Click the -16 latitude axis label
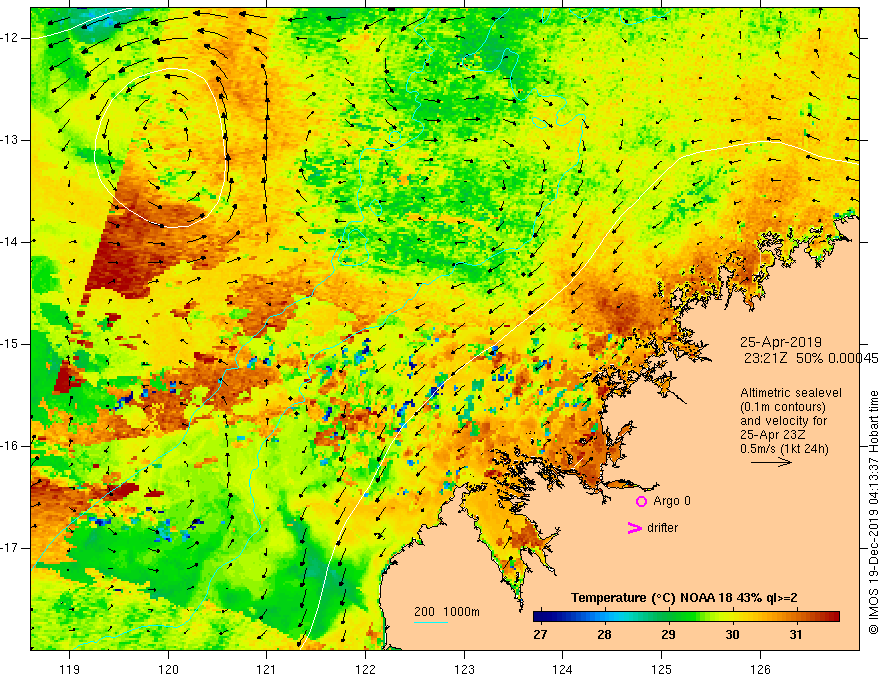 [x=10, y=446]
